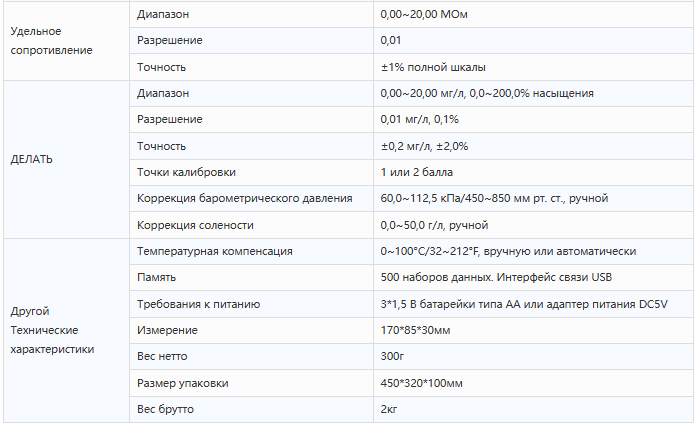Select the "±0,2 мг/л, ±2,0%" accuracy value

pos(424,146)
